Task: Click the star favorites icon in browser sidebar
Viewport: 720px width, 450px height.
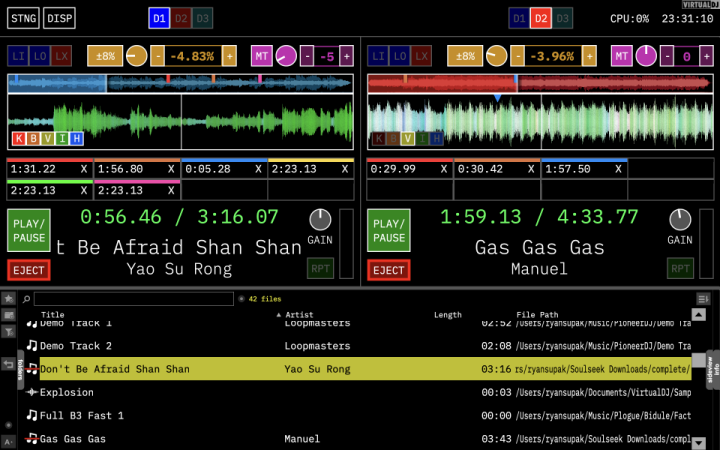Action: point(9,299)
